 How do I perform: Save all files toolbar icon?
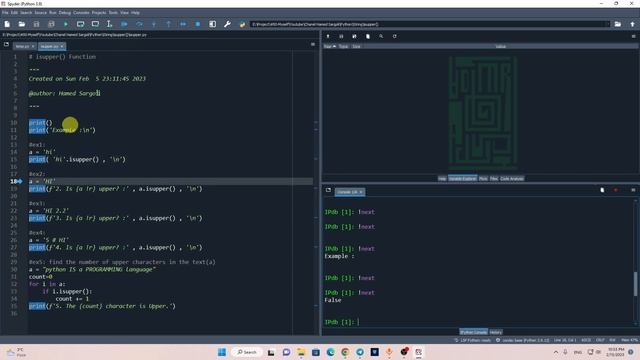click(51, 24)
